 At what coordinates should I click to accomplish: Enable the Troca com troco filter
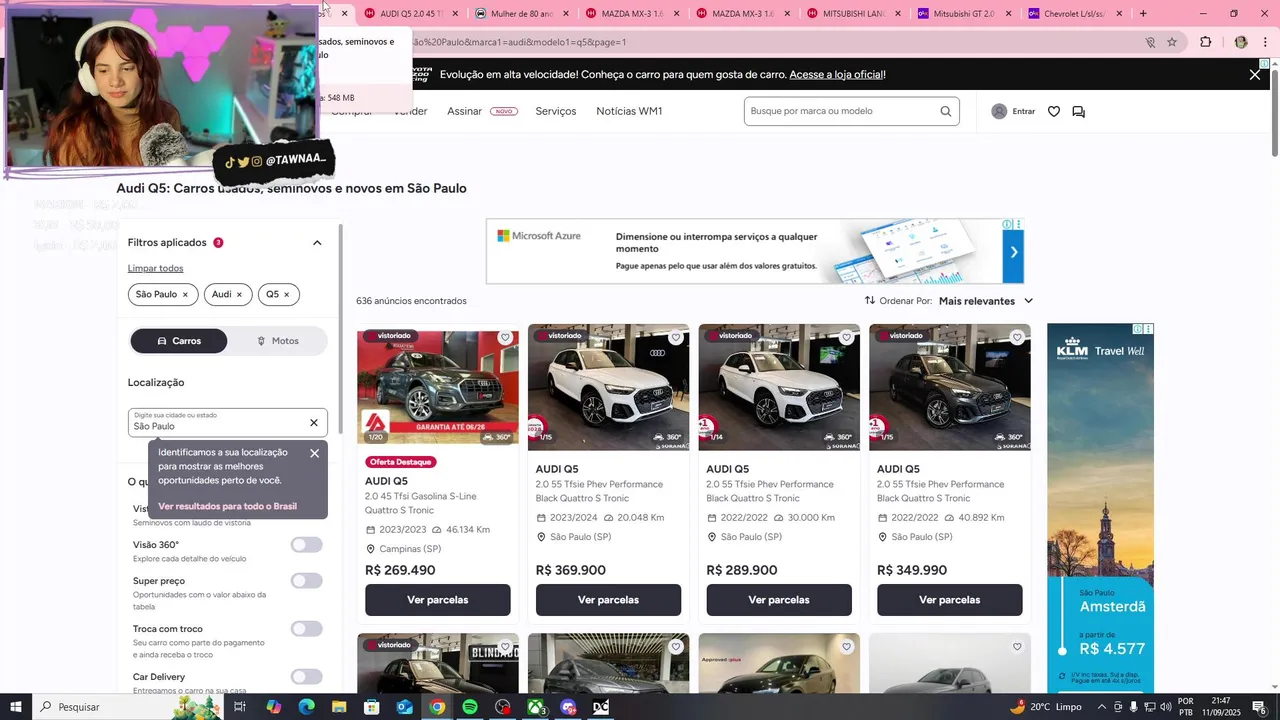[x=307, y=629]
